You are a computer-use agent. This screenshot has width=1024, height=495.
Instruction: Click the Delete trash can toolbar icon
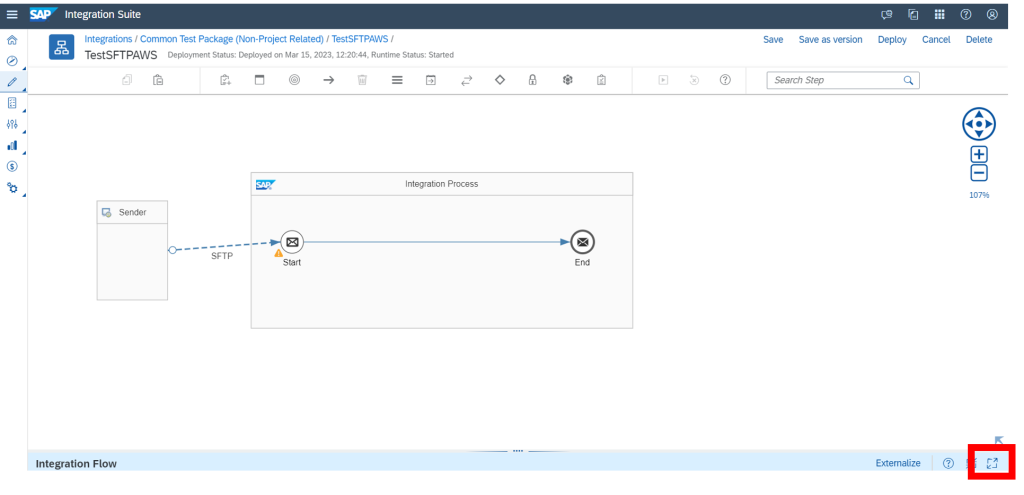click(x=362, y=80)
